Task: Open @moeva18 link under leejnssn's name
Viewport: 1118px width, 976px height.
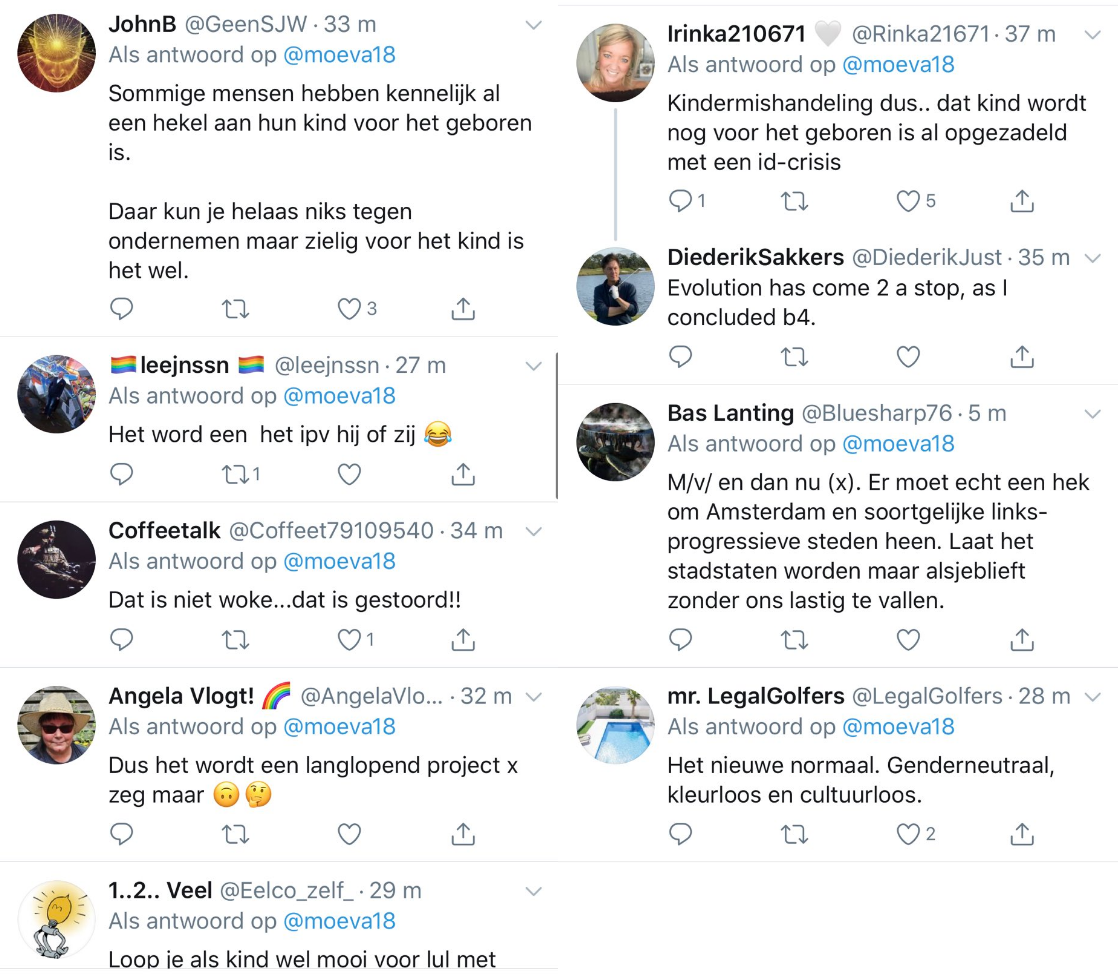Action: [339, 396]
